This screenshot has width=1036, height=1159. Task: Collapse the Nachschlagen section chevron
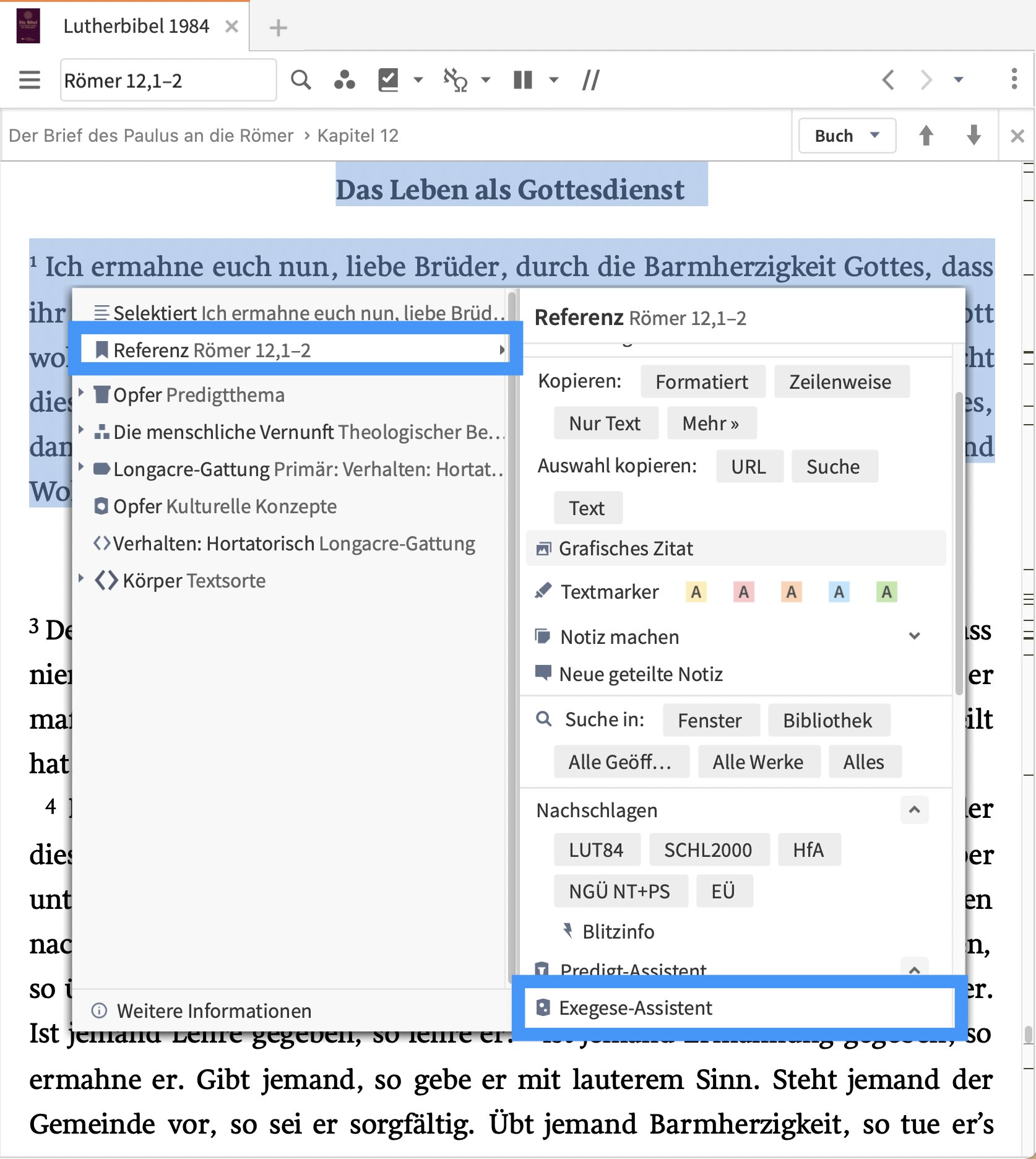click(915, 809)
